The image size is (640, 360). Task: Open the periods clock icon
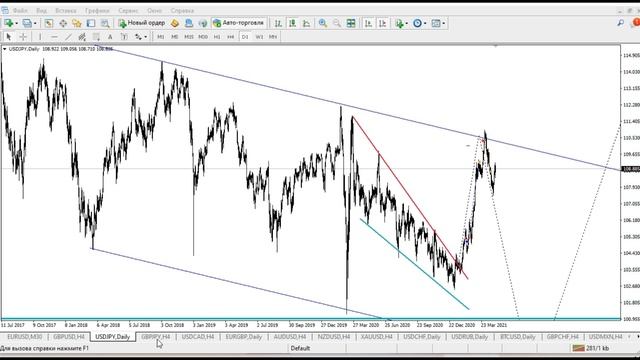tap(417, 23)
